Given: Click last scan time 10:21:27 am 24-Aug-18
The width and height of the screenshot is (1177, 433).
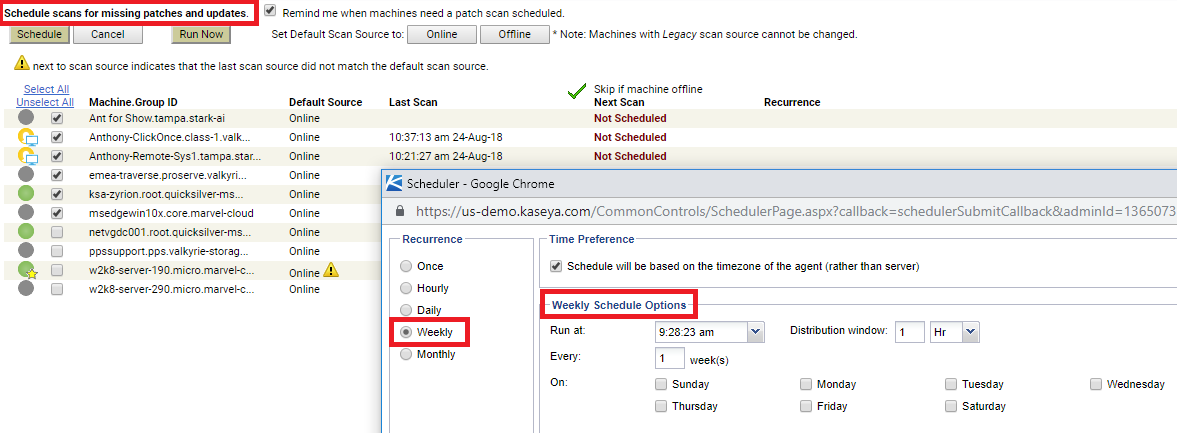Looking at the screenshot, I should [x=446, y=156].
